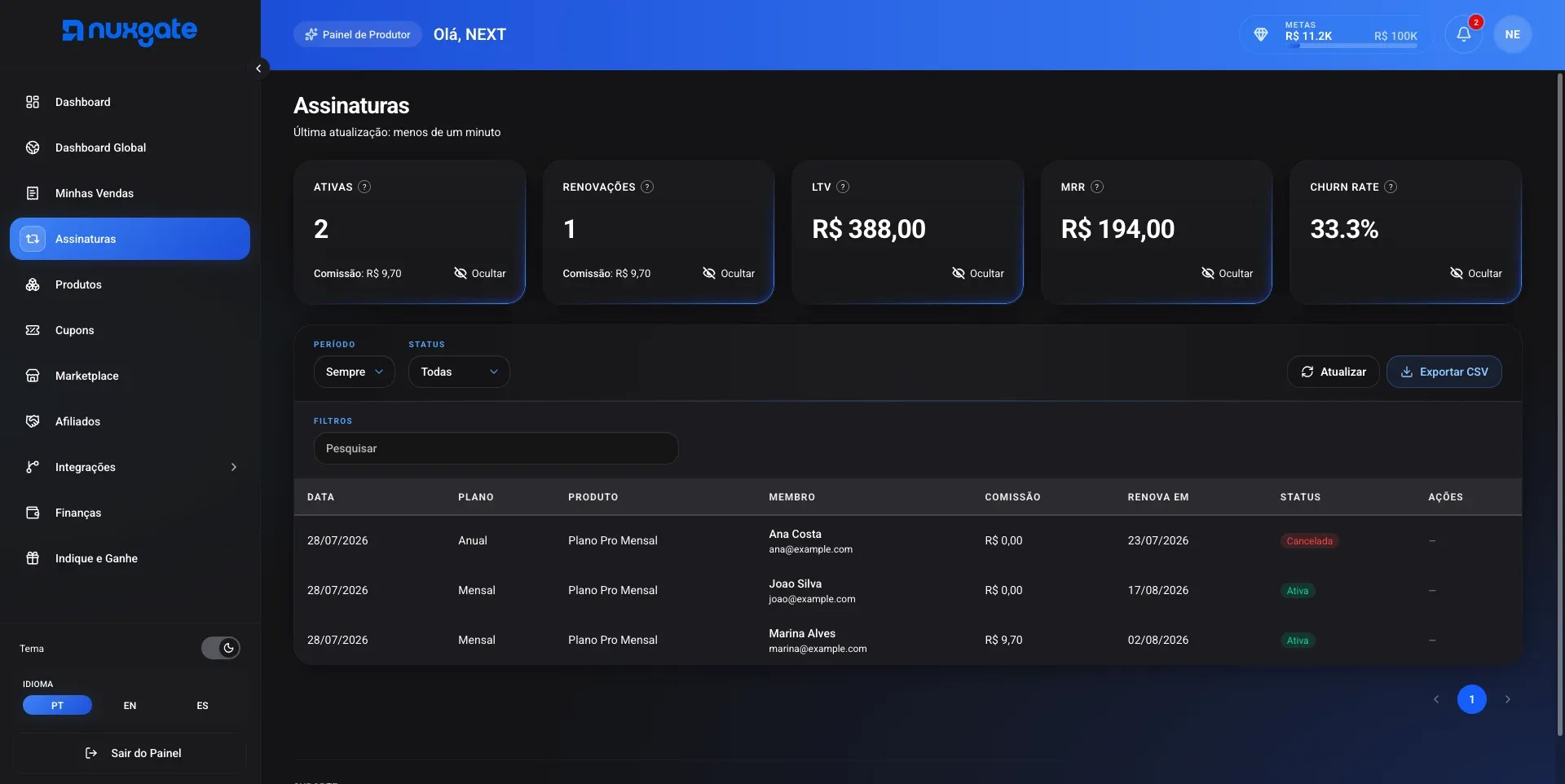Hide the RENOVAÇÕES card value
This screenshot has width=1565, height=784.
pyautogui.click(x=729, y=273)
